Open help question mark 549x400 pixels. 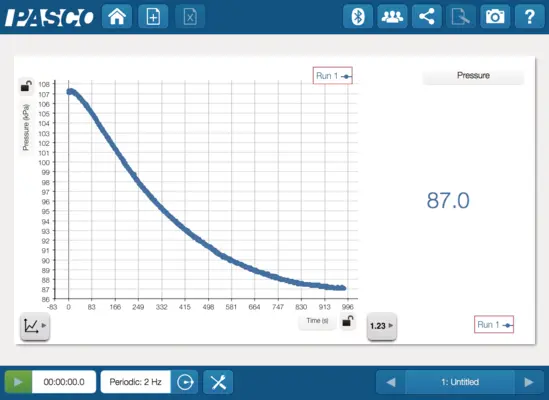coord(530,16)
